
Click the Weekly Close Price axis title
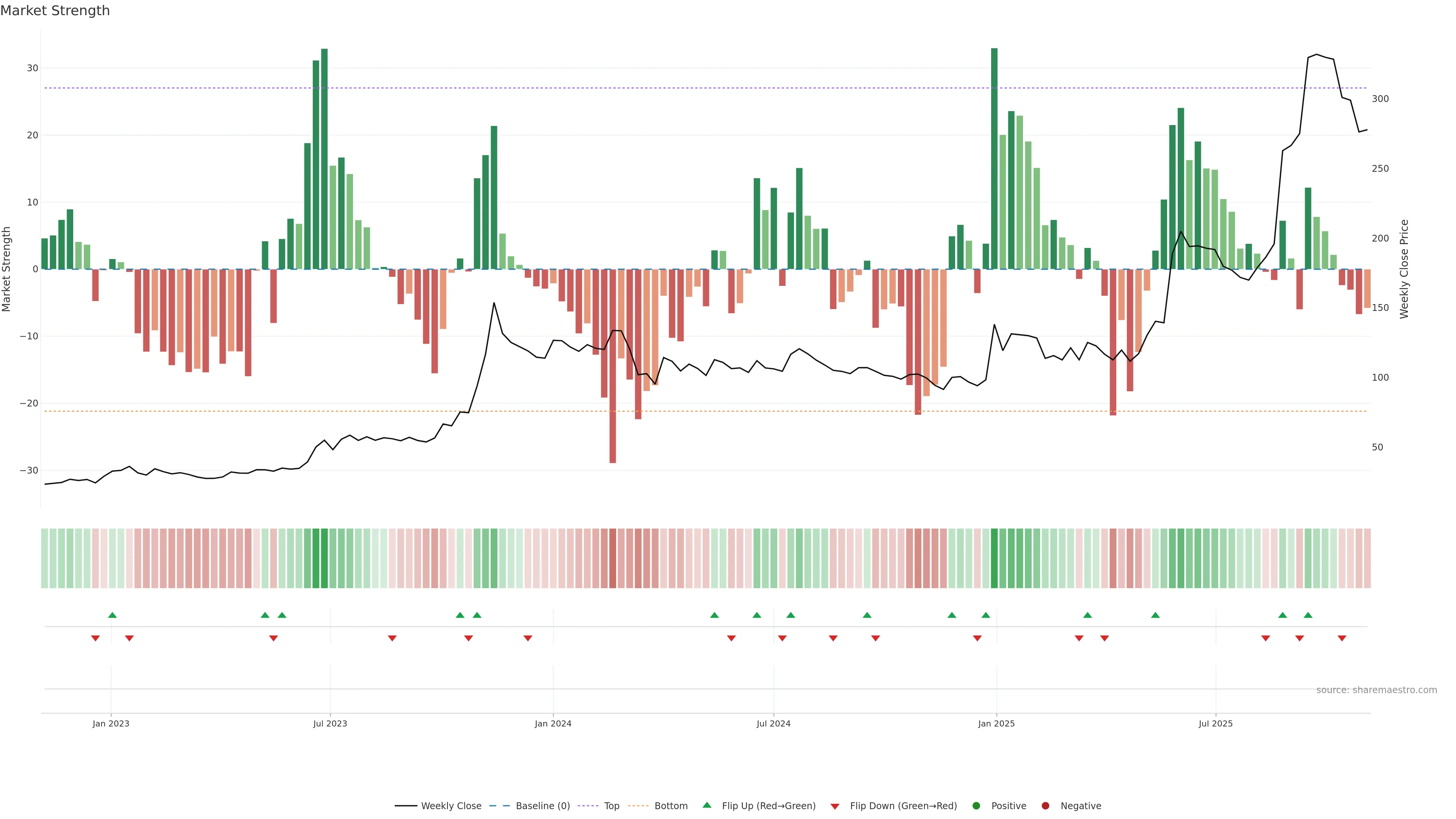point(1404,269)
